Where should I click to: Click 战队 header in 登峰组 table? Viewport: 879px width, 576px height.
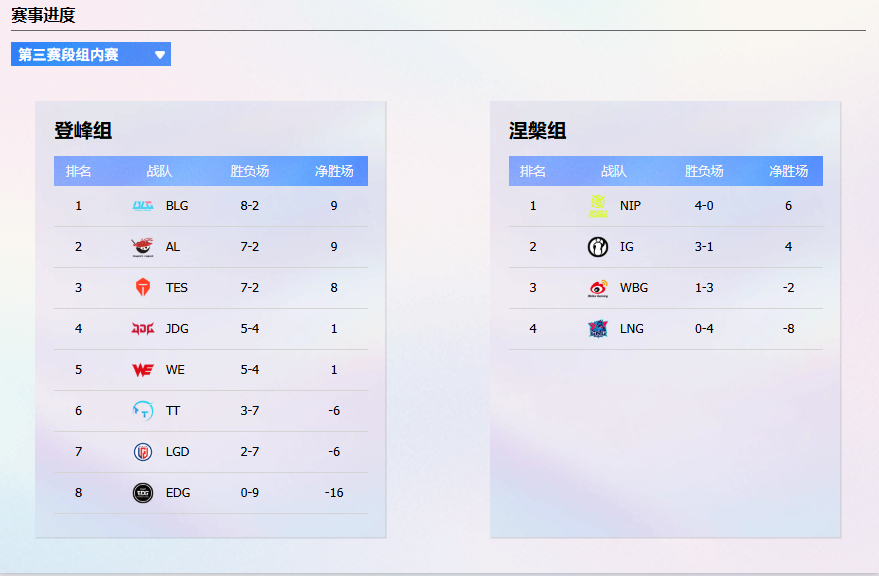(x=159, y=171)
